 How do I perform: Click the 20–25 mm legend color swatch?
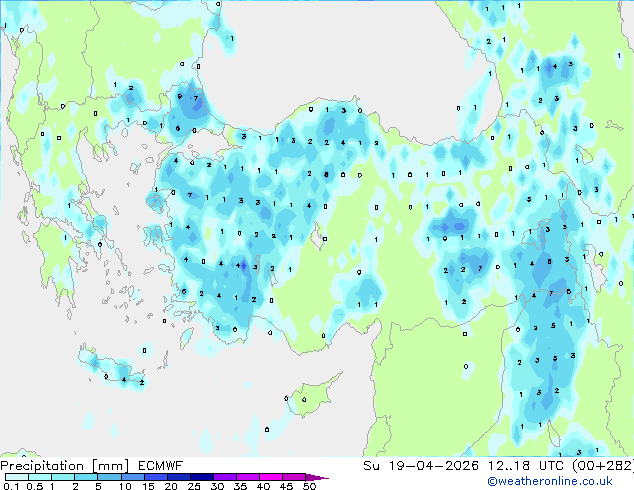[178, 477]
